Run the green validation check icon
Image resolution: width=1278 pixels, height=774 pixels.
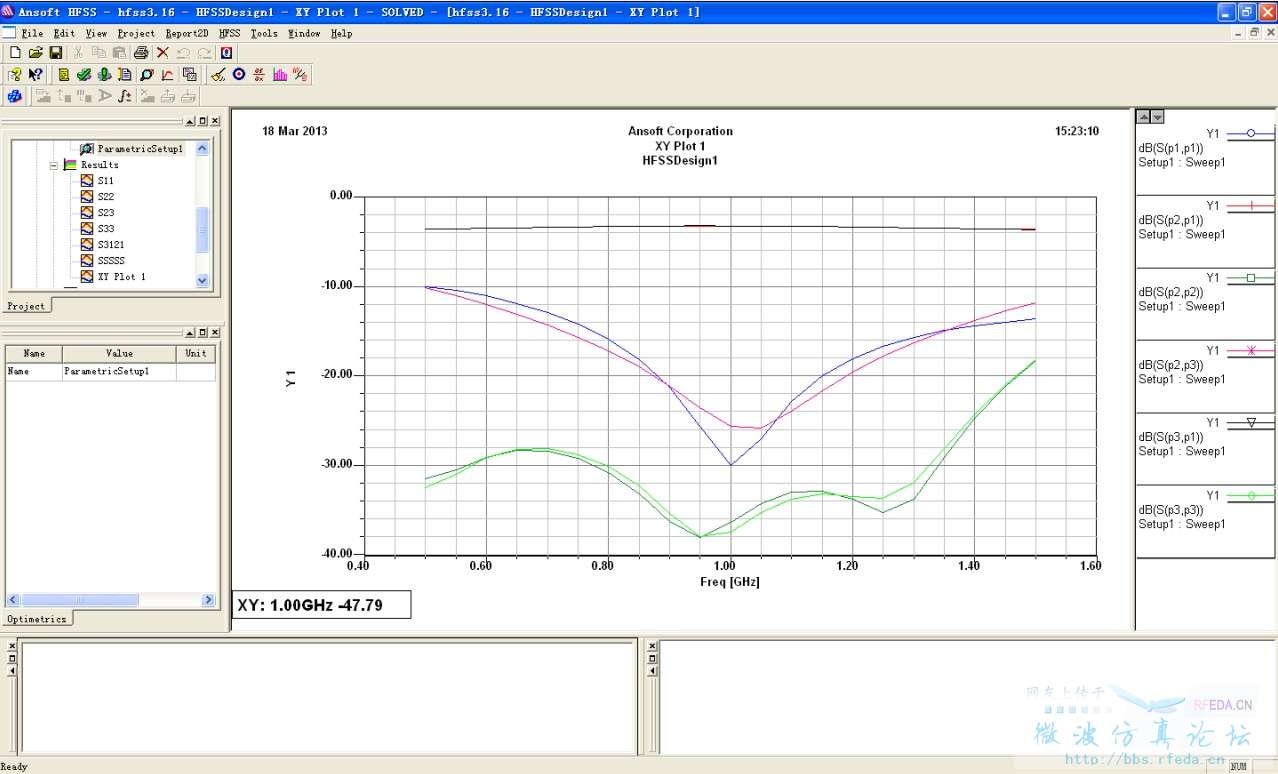point(84,75)
